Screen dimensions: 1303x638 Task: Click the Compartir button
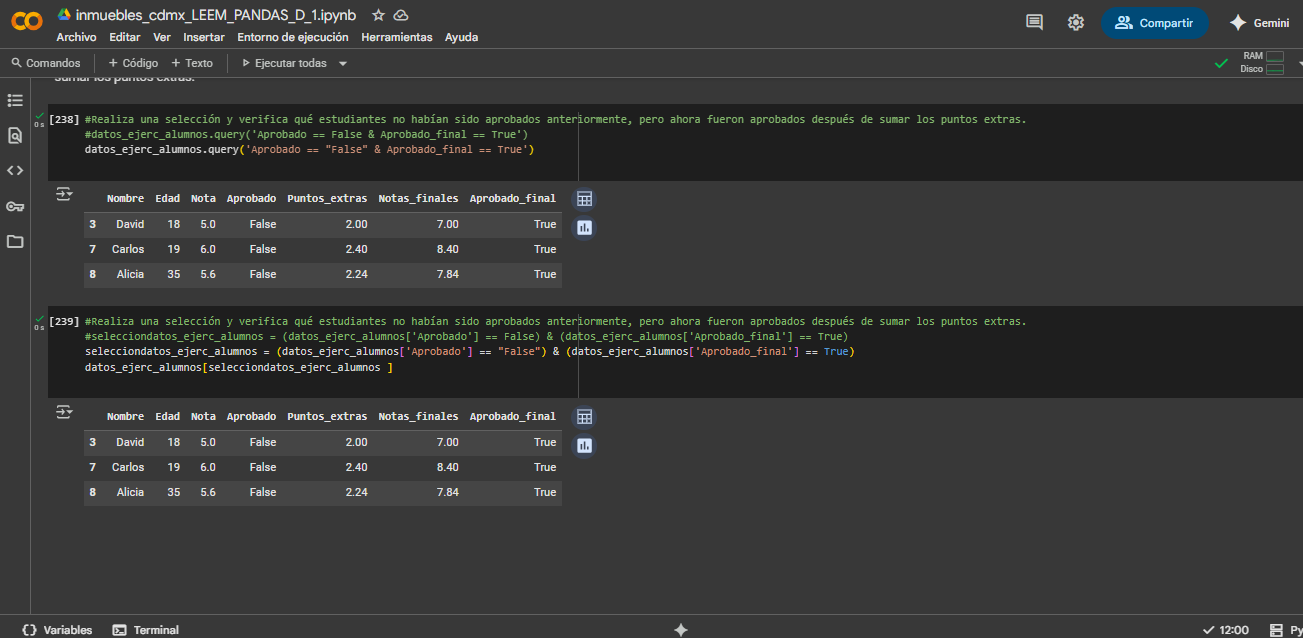[1155, 23]
